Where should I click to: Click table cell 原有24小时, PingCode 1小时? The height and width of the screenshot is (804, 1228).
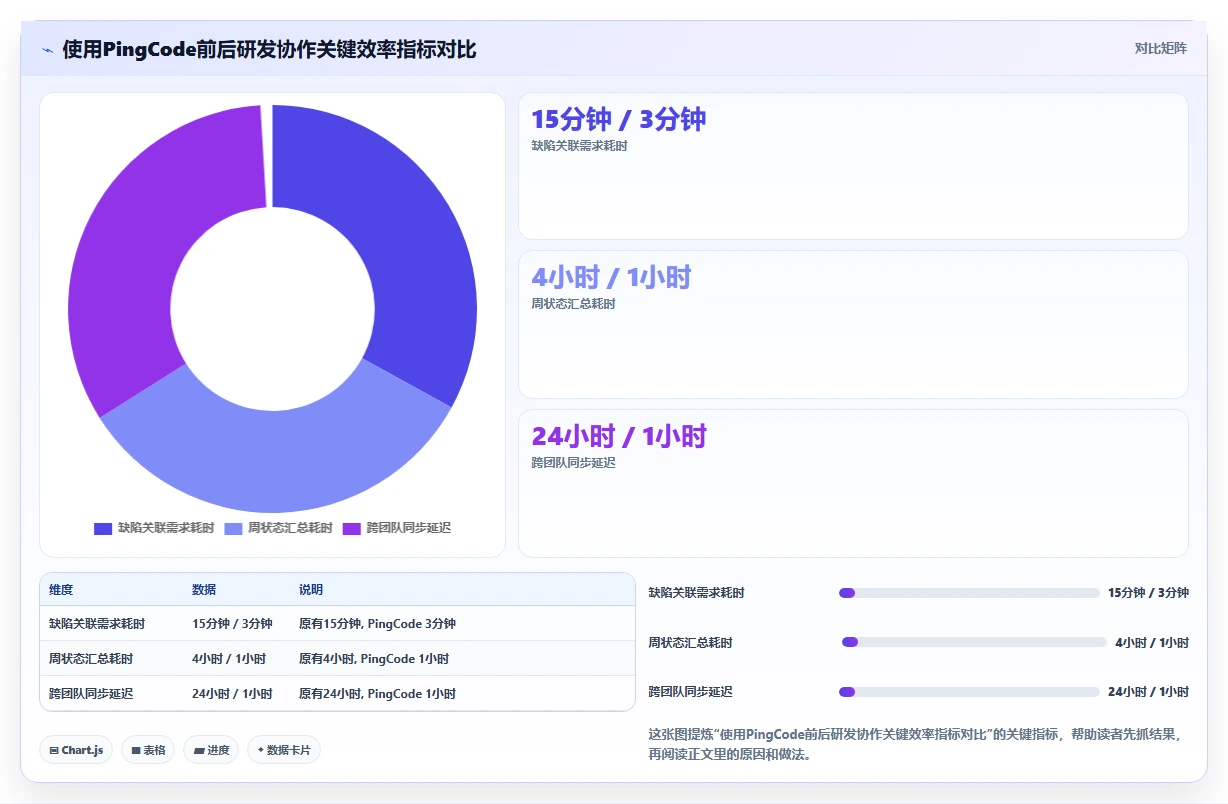tap(377, 694)
